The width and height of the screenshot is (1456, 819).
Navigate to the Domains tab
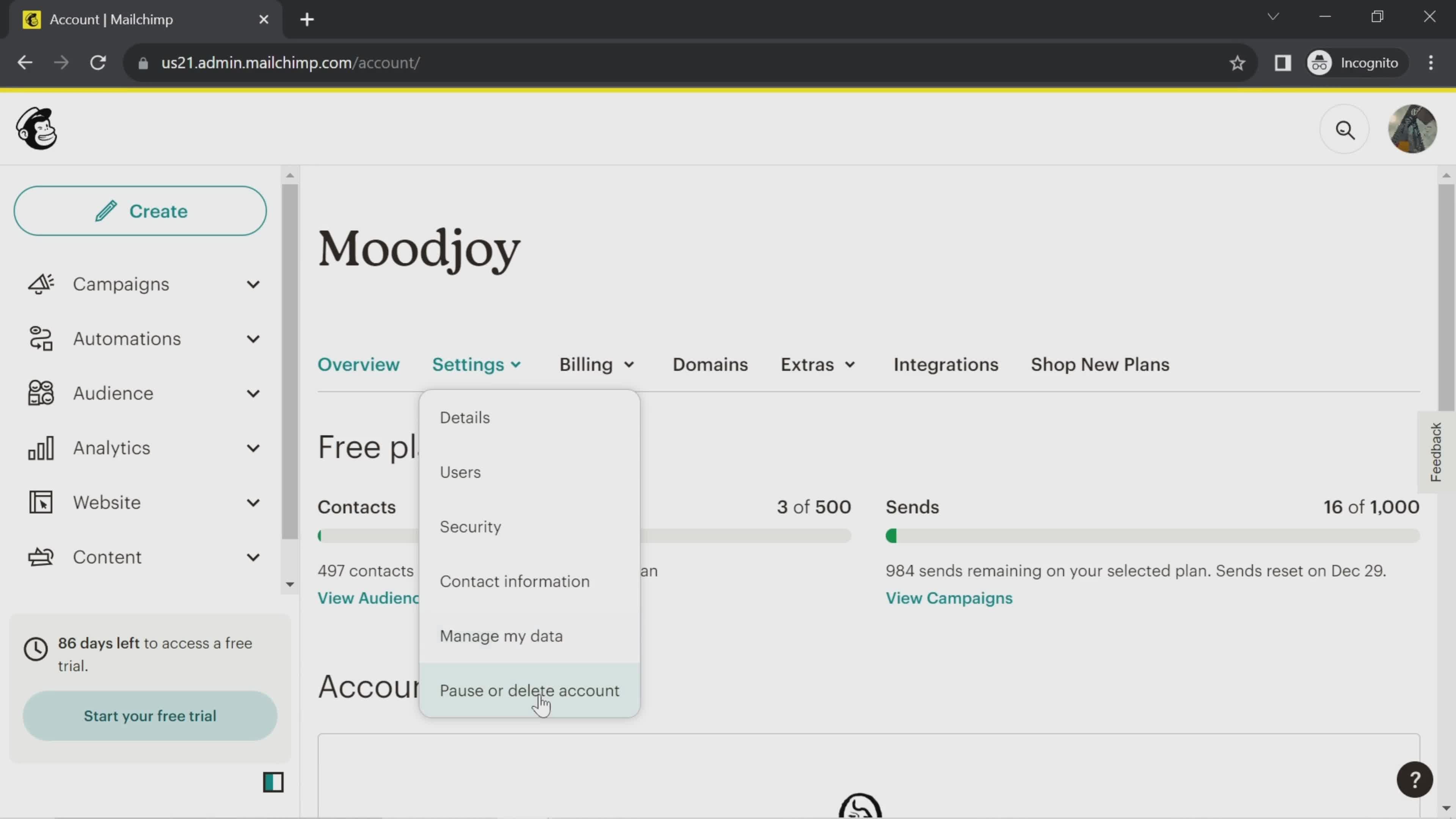click(710, 364)
